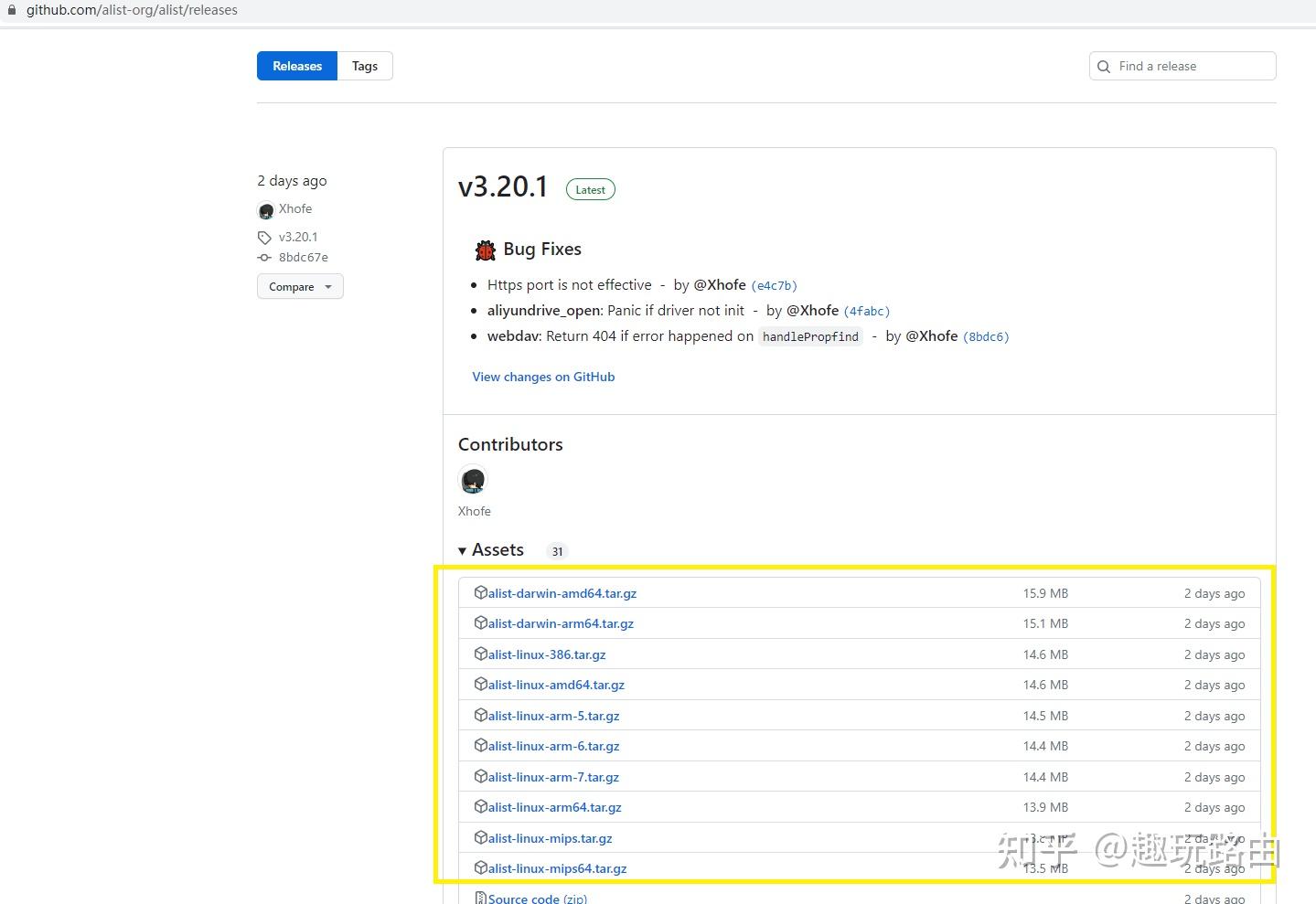The image size is (1316, 904).
Task: Open the Xhofe author link in sidebar
Action: pyautogui.click(x=295, y=209)
